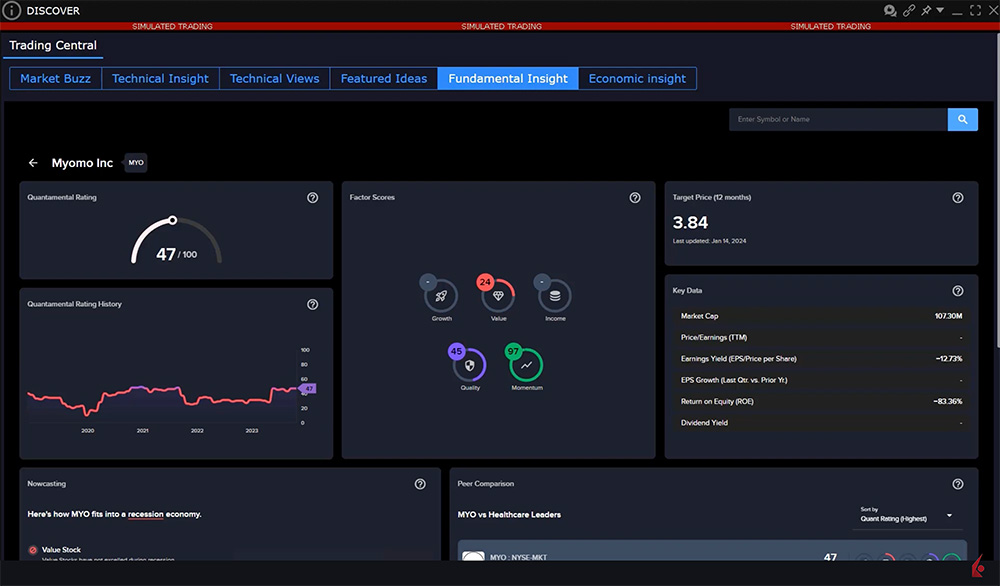Click the Enter Symbol or Name field
This screenshot has height=586, width=1000.
click(838, 120)
